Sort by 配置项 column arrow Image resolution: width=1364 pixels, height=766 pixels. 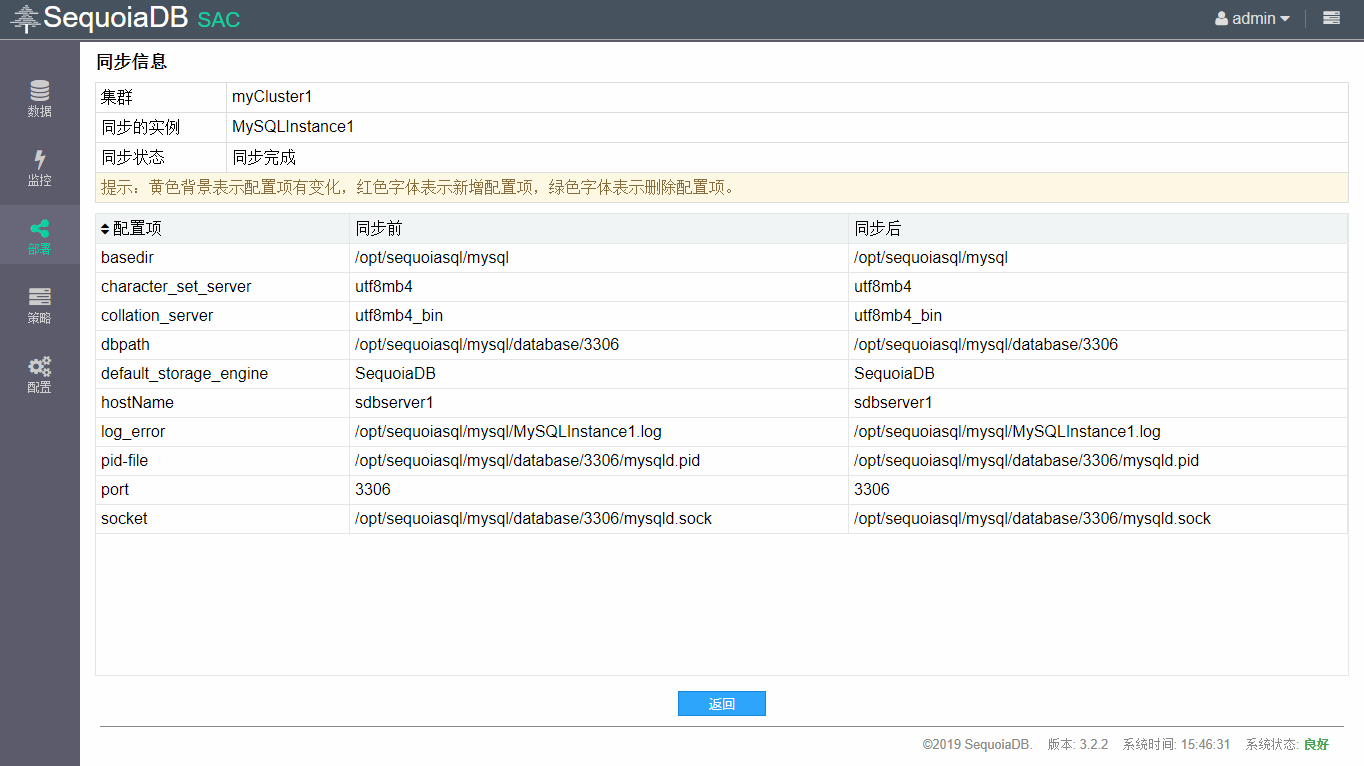coord(105,229)
